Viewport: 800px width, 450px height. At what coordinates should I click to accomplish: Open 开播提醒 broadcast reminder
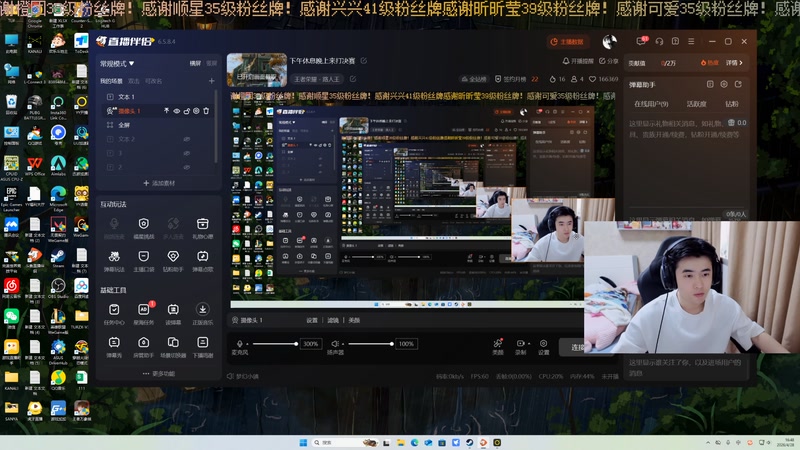[x=578, y=61]
